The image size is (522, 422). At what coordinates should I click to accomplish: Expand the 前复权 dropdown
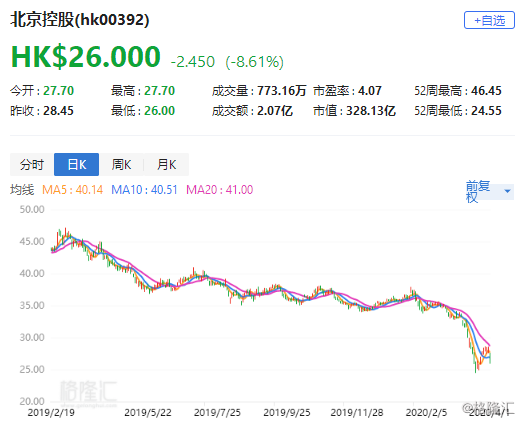pos(489,191)
